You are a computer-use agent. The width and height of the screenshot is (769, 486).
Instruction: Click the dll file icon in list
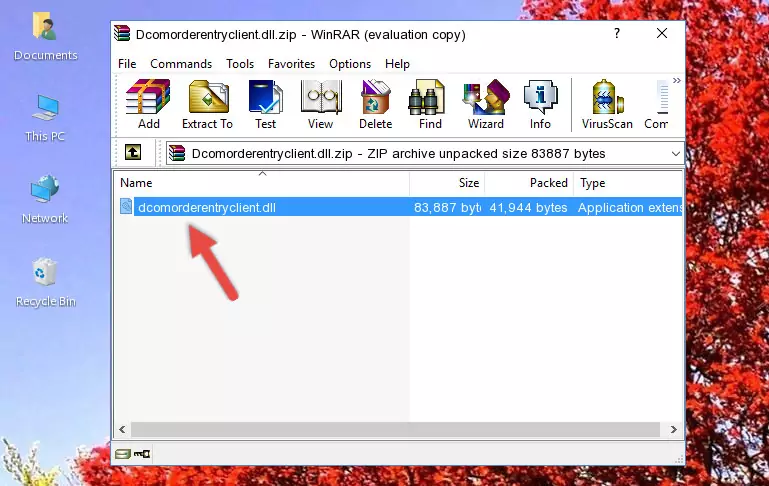(x=126, y=206)
